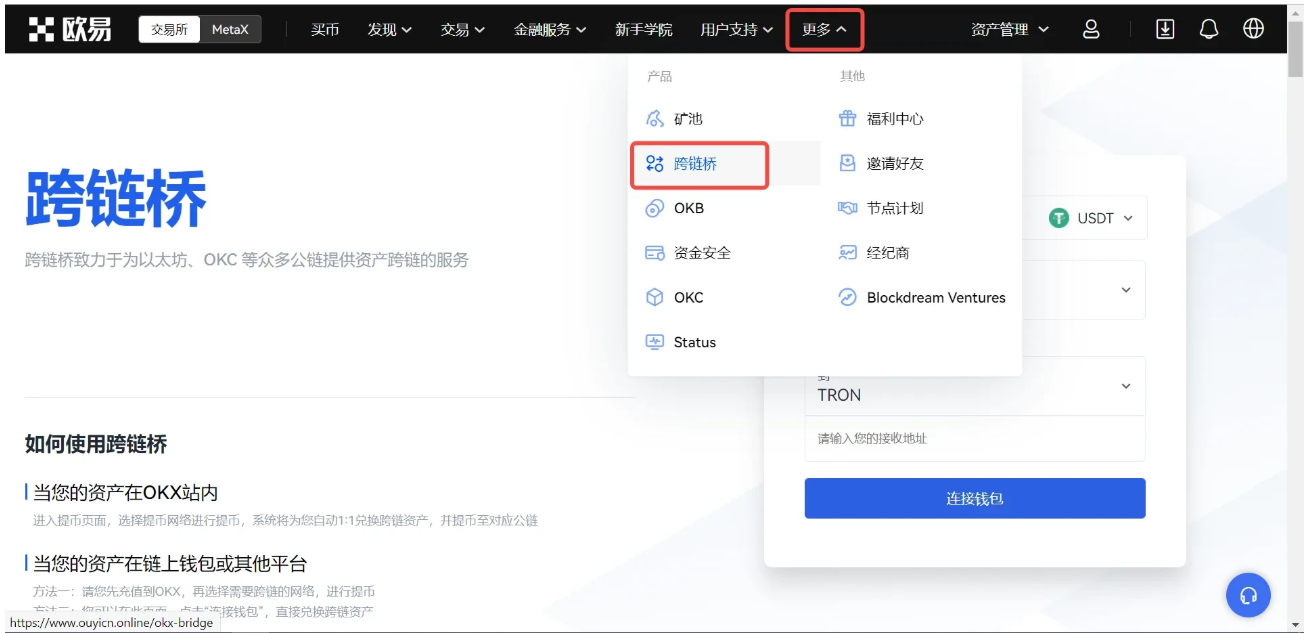Select OKB from the 更多 menu
Image resolution: width=1305 pixels, height=633 pixels.
[724, 208]
